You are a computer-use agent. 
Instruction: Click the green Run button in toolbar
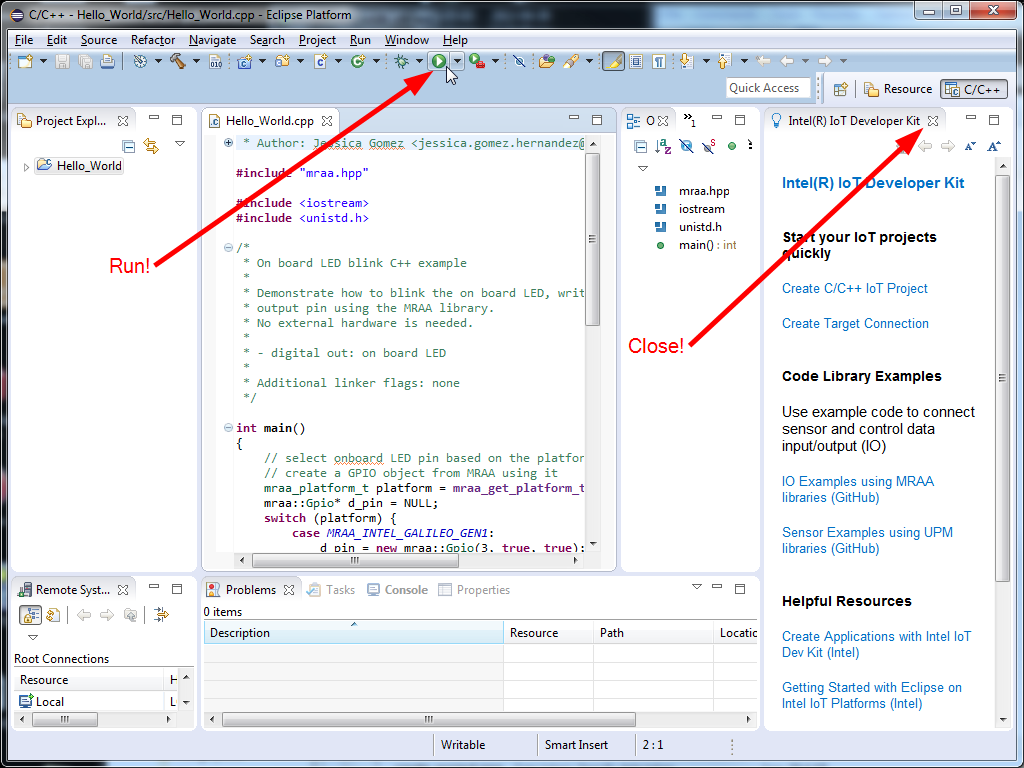[x=438, y=61]
